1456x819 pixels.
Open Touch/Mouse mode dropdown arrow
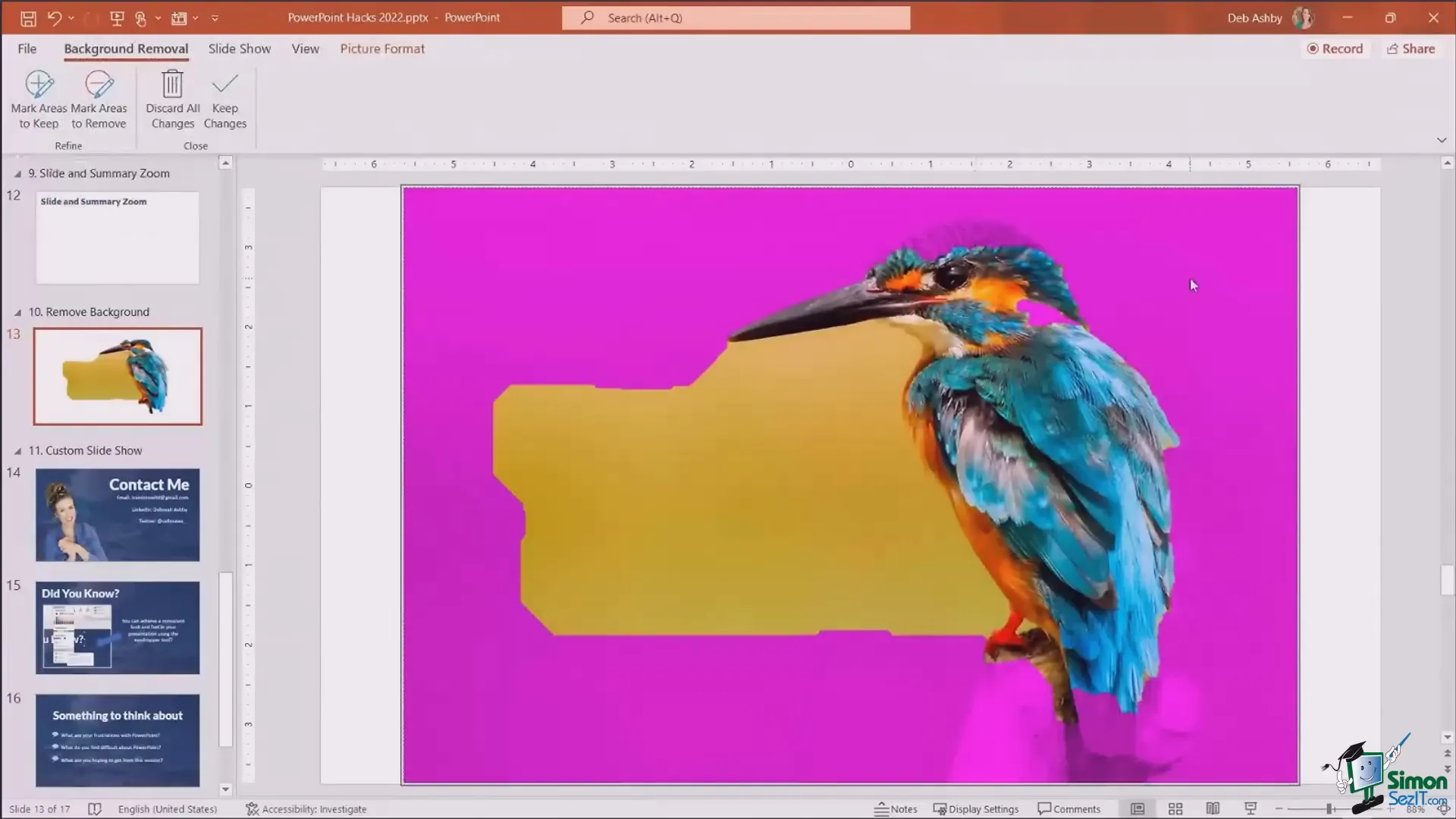158,18
